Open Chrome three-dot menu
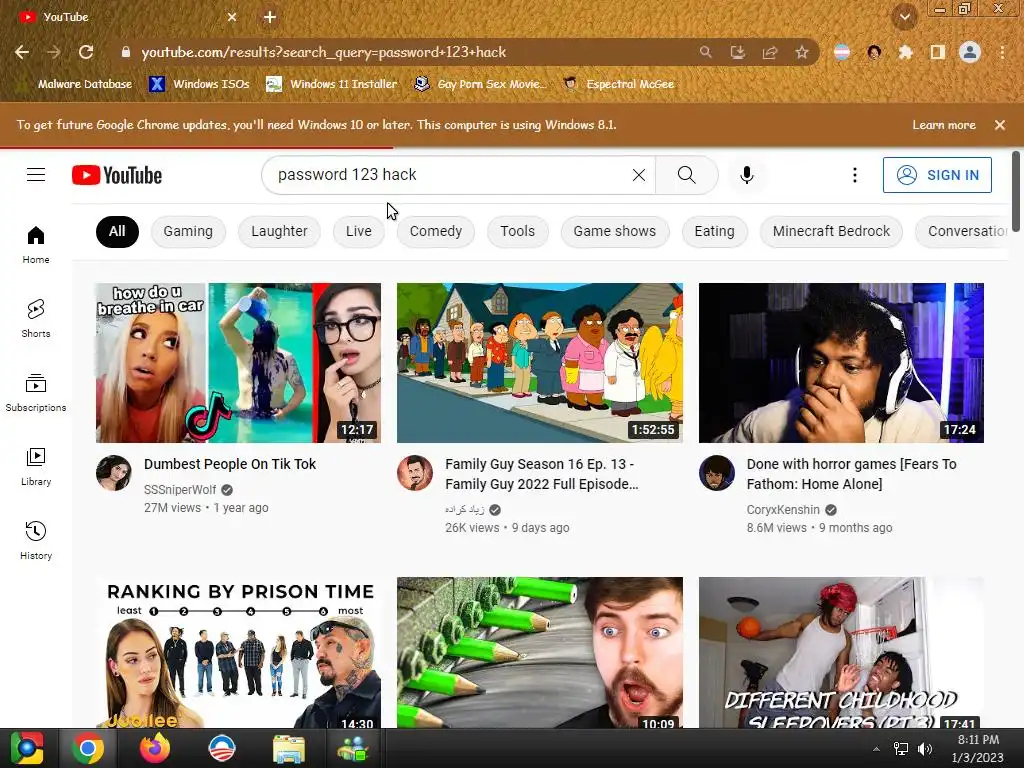Image resolution: width=1024 pixels, height=768 pixels. pyautogui.click(x=1002, y=52)
